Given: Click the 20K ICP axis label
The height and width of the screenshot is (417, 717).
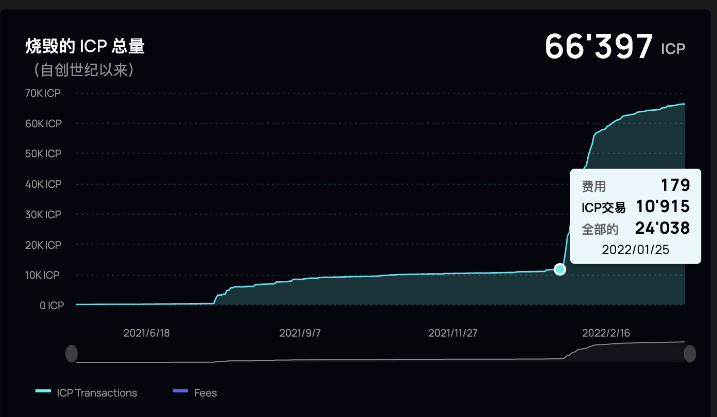Looking at the screenshot, I should coord(43,245).
